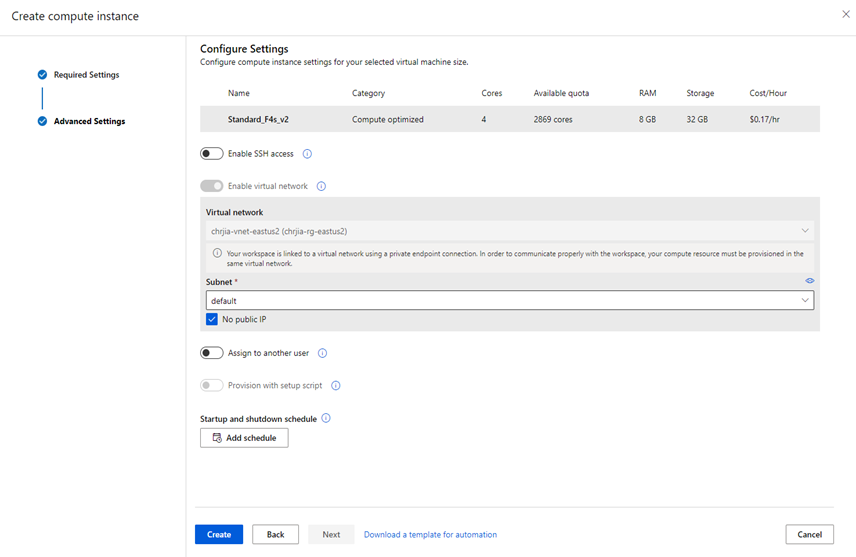Click the Create button
The image size is (856, 557).
point(219,535)
